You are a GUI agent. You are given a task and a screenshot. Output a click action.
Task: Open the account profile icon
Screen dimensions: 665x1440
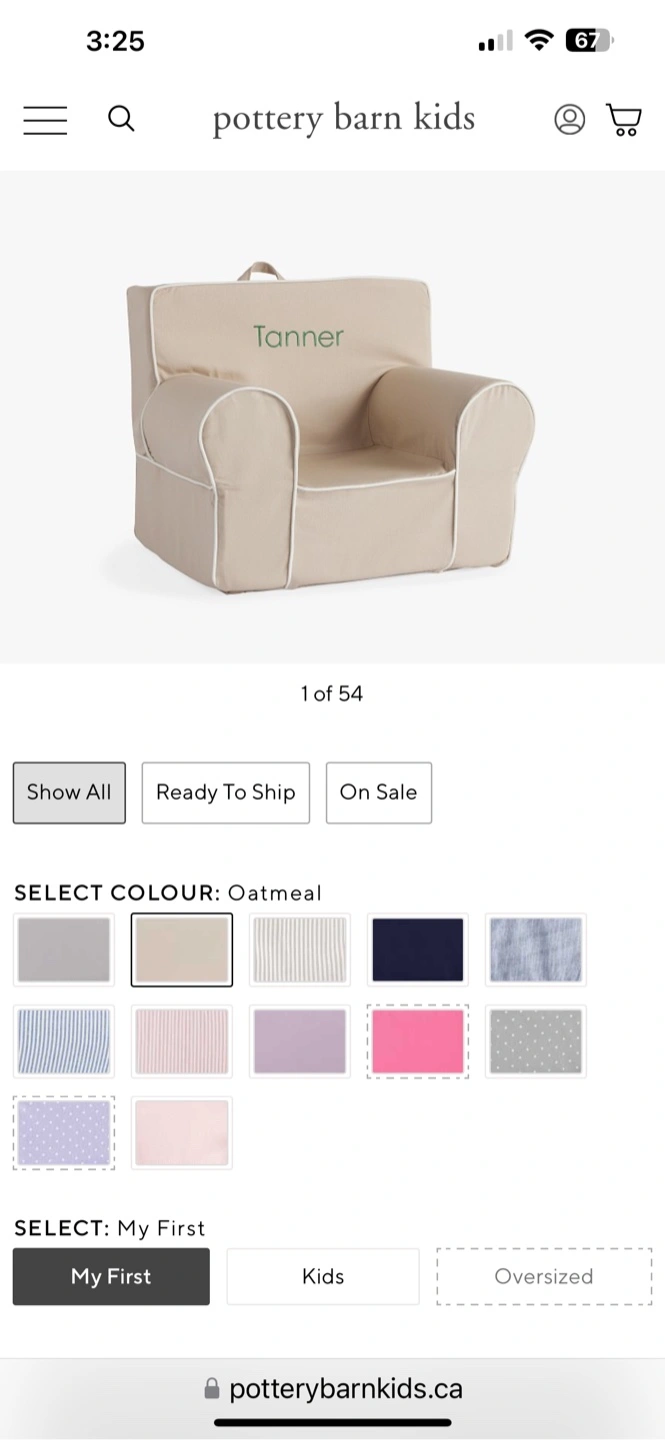tap(569, 120)
